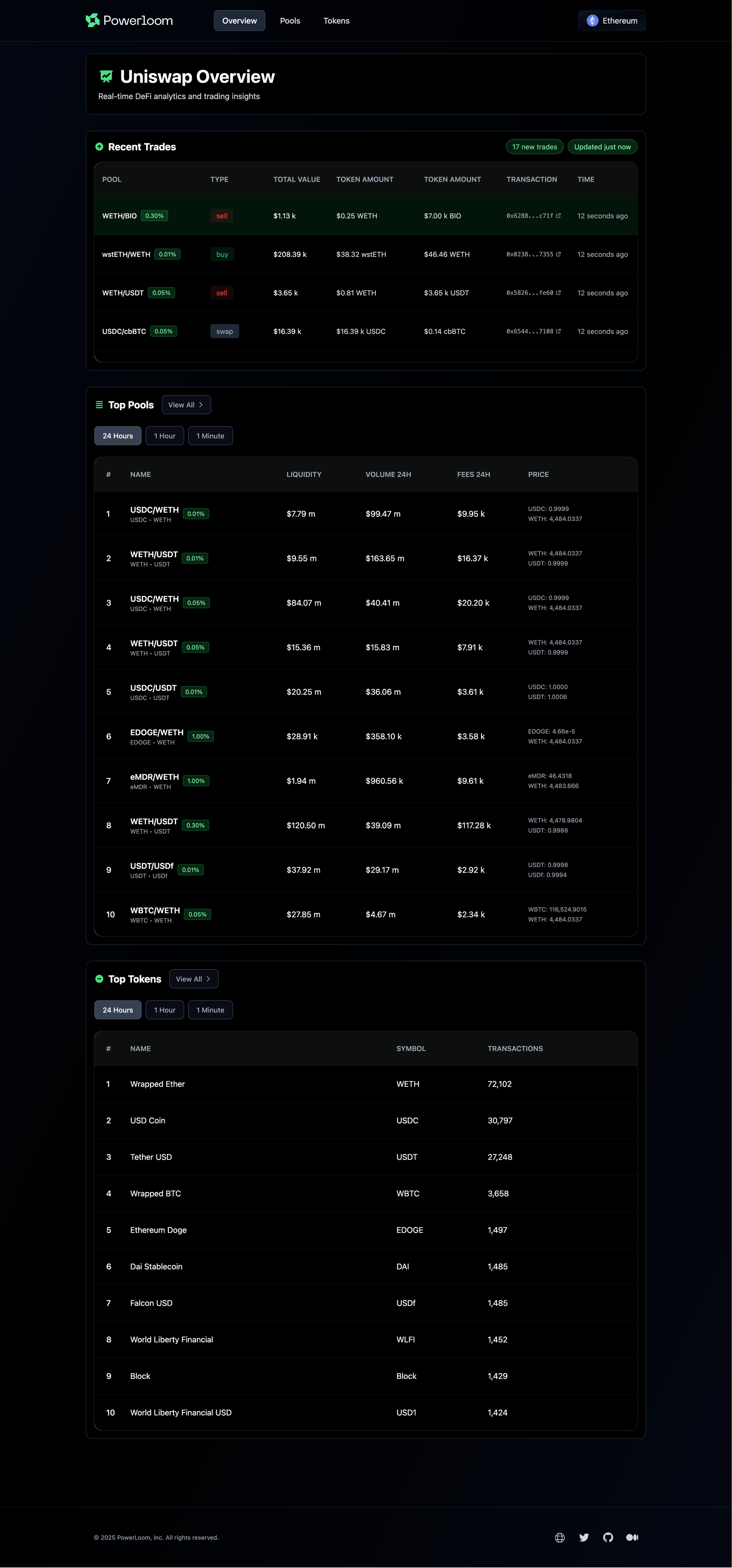This screenshot has width=732, height=1568.
Task: Open external link icon for 0x6544...7108 transaction
Action: [x=559, y=331]
